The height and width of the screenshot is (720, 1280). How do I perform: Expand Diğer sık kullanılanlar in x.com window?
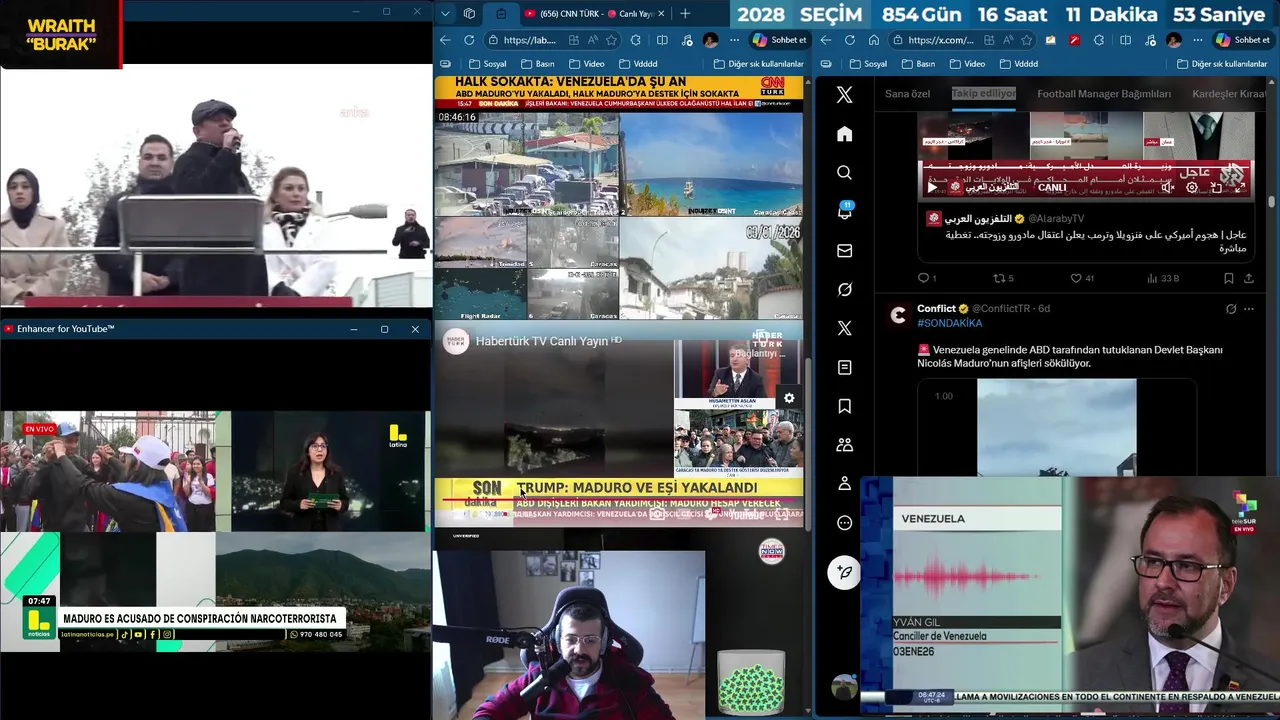(x=1221, y=64)
